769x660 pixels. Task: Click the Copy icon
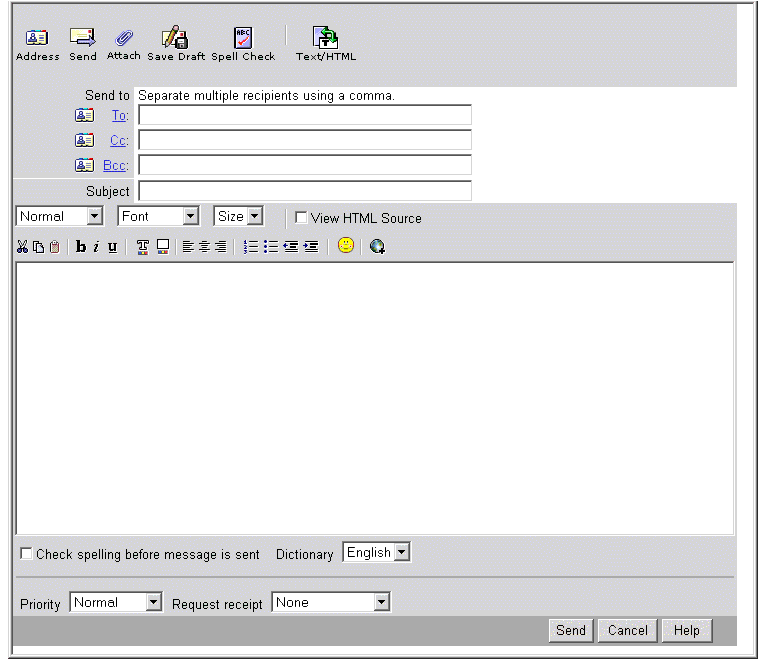38,247
